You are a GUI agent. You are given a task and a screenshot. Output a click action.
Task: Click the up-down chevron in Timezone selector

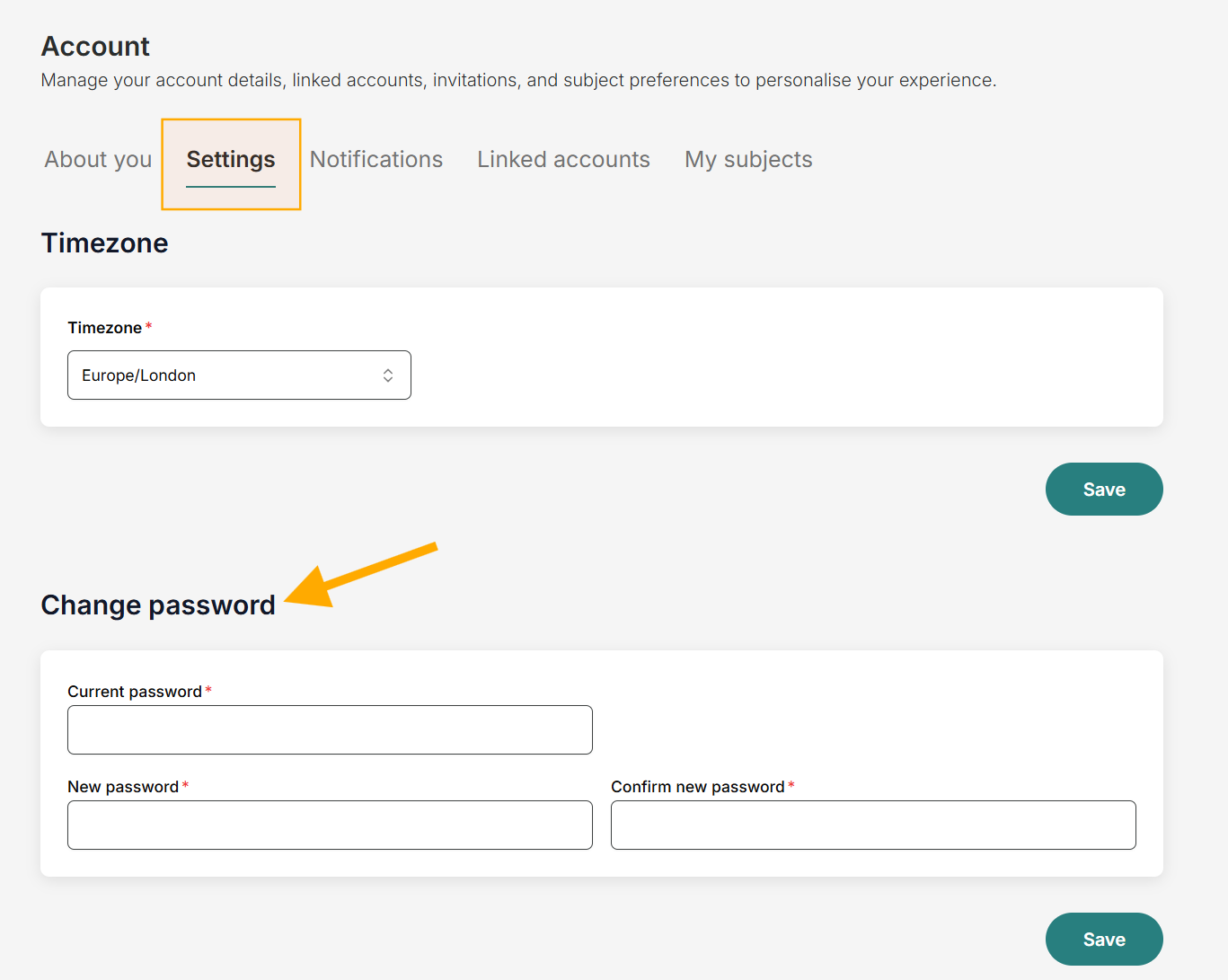pyautogui.click(x=388, y=375)
